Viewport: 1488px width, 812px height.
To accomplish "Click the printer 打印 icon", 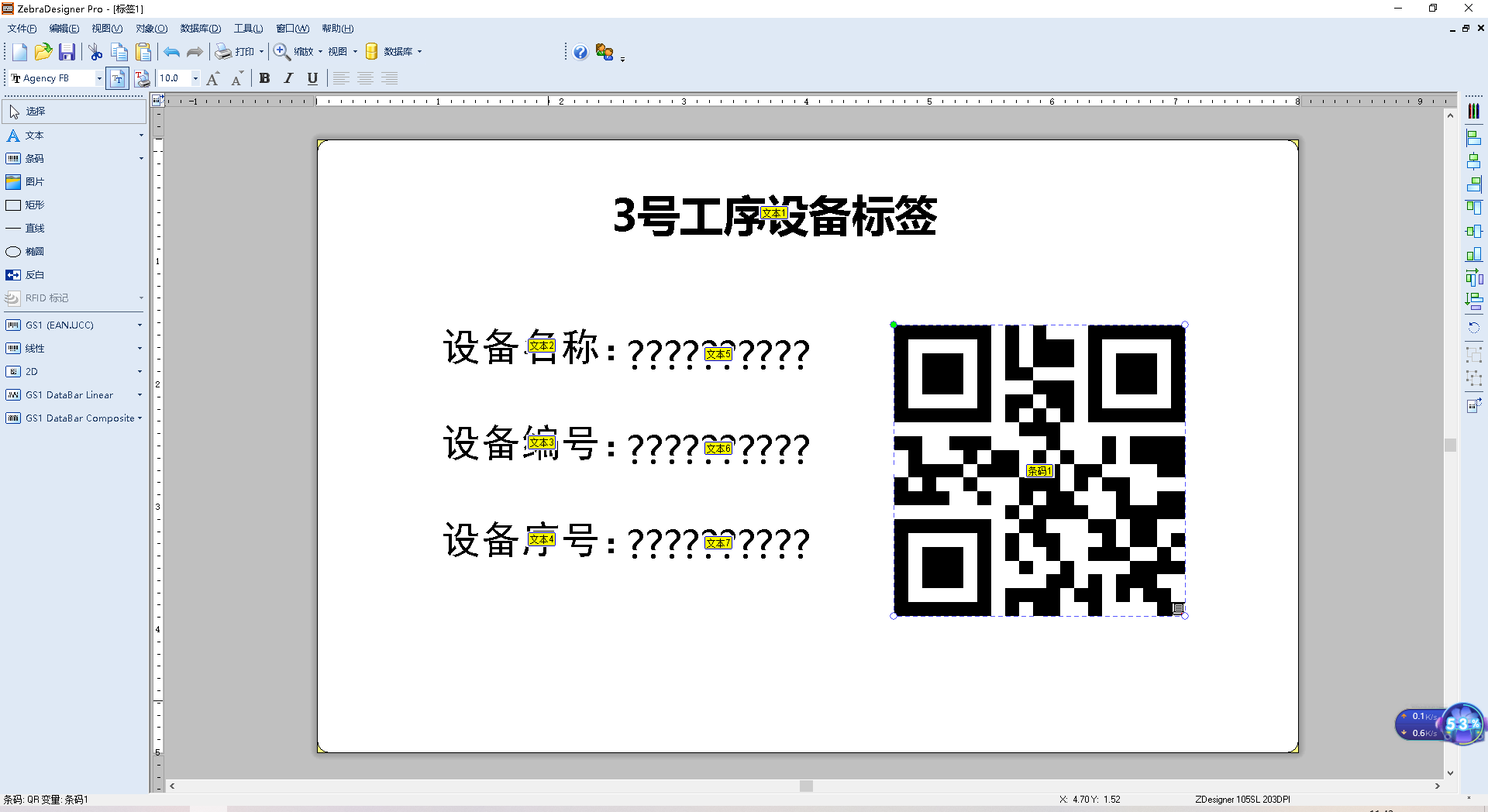I will pyautogui.click(x=223, y=52).
